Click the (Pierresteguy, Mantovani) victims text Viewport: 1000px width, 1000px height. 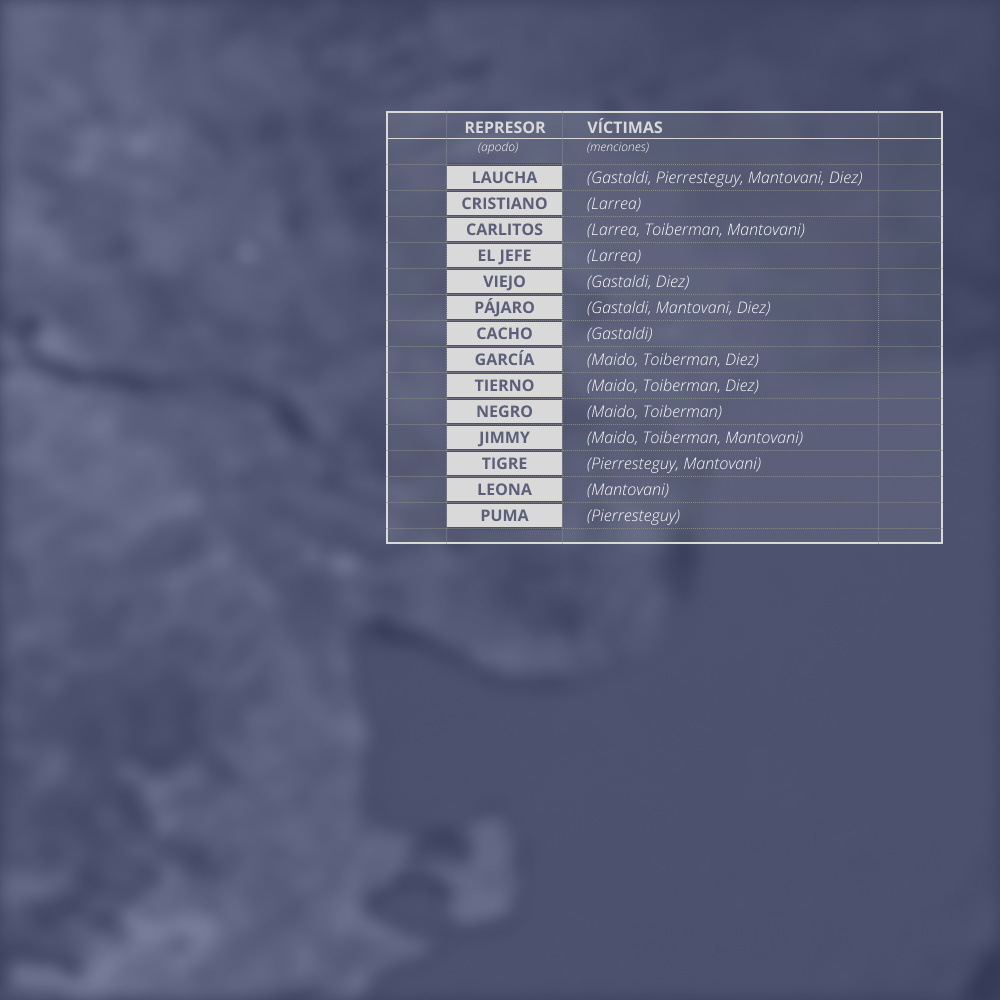click(673, 464)
